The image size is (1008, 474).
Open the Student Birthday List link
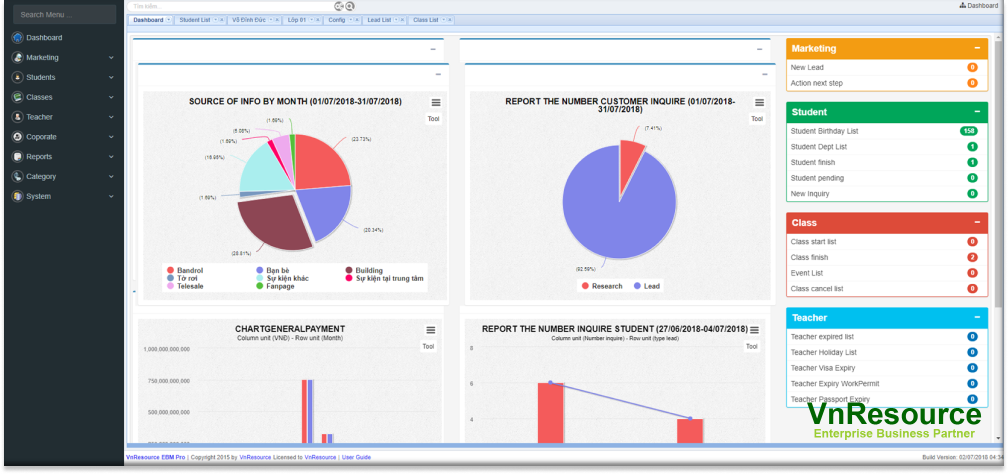tap(824, 131)
